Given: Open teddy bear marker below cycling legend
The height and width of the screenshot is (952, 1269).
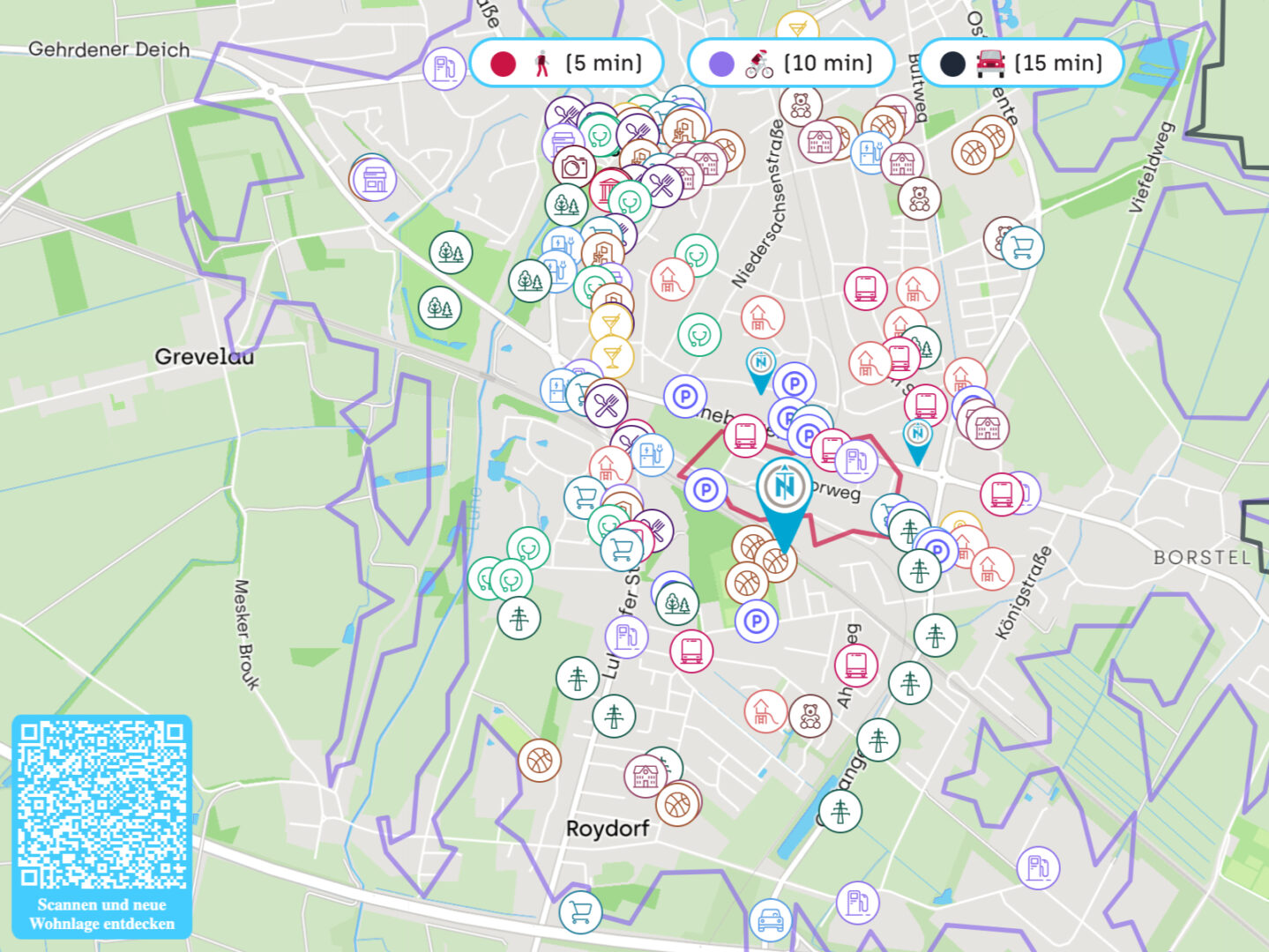Looking at the screenshot, I should point(800,107).
